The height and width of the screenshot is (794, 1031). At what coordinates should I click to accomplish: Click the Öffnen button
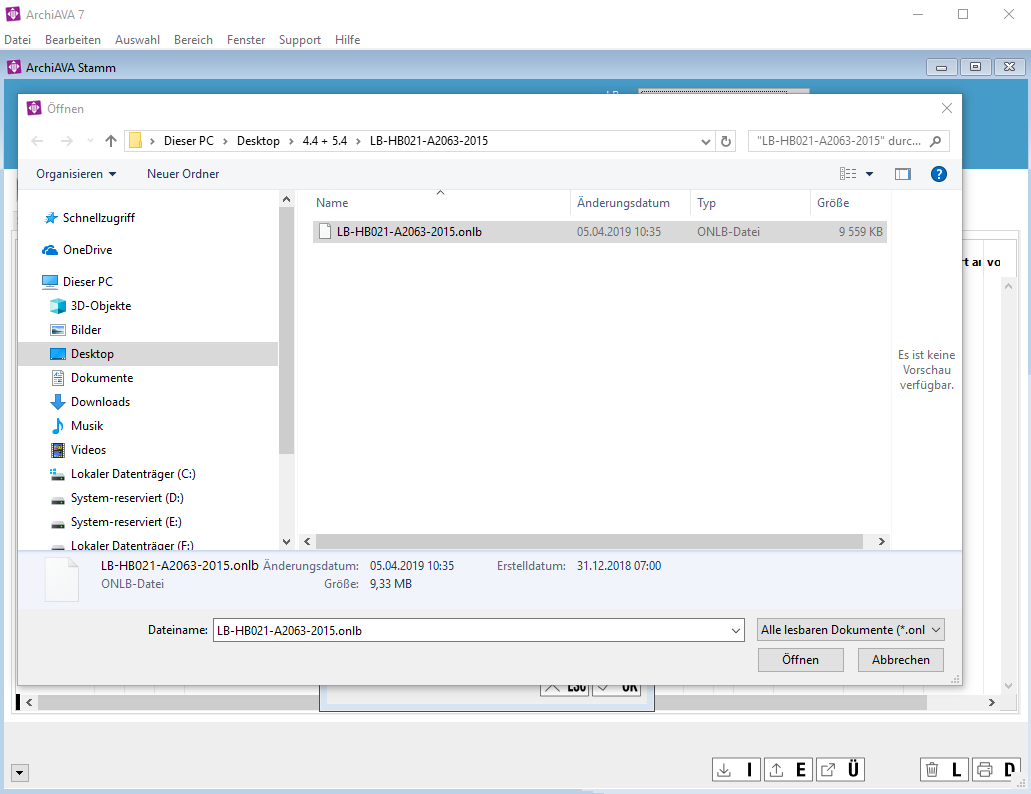pyautogui.click(x=800, y=660)
